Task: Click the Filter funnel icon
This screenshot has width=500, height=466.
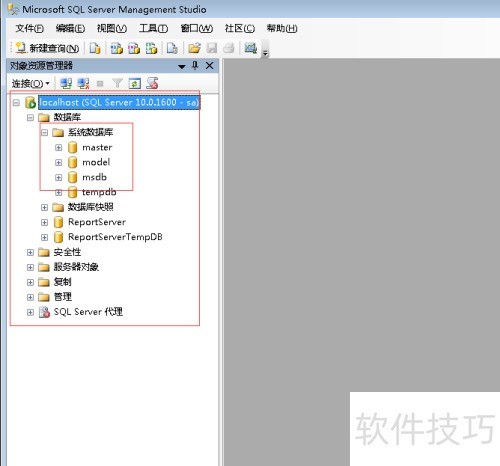Action: [117, 83]
